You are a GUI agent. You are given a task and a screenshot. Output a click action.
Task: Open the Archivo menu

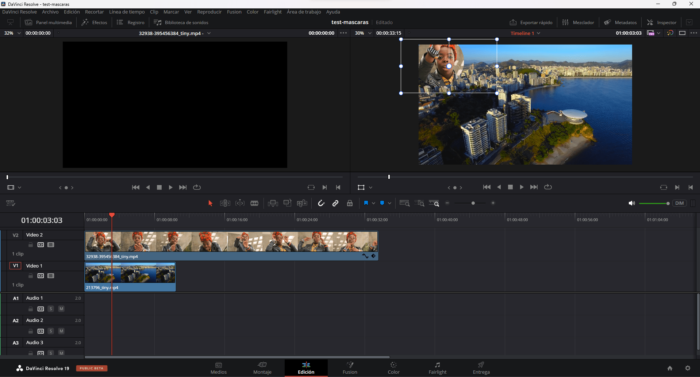click(50, 12)
